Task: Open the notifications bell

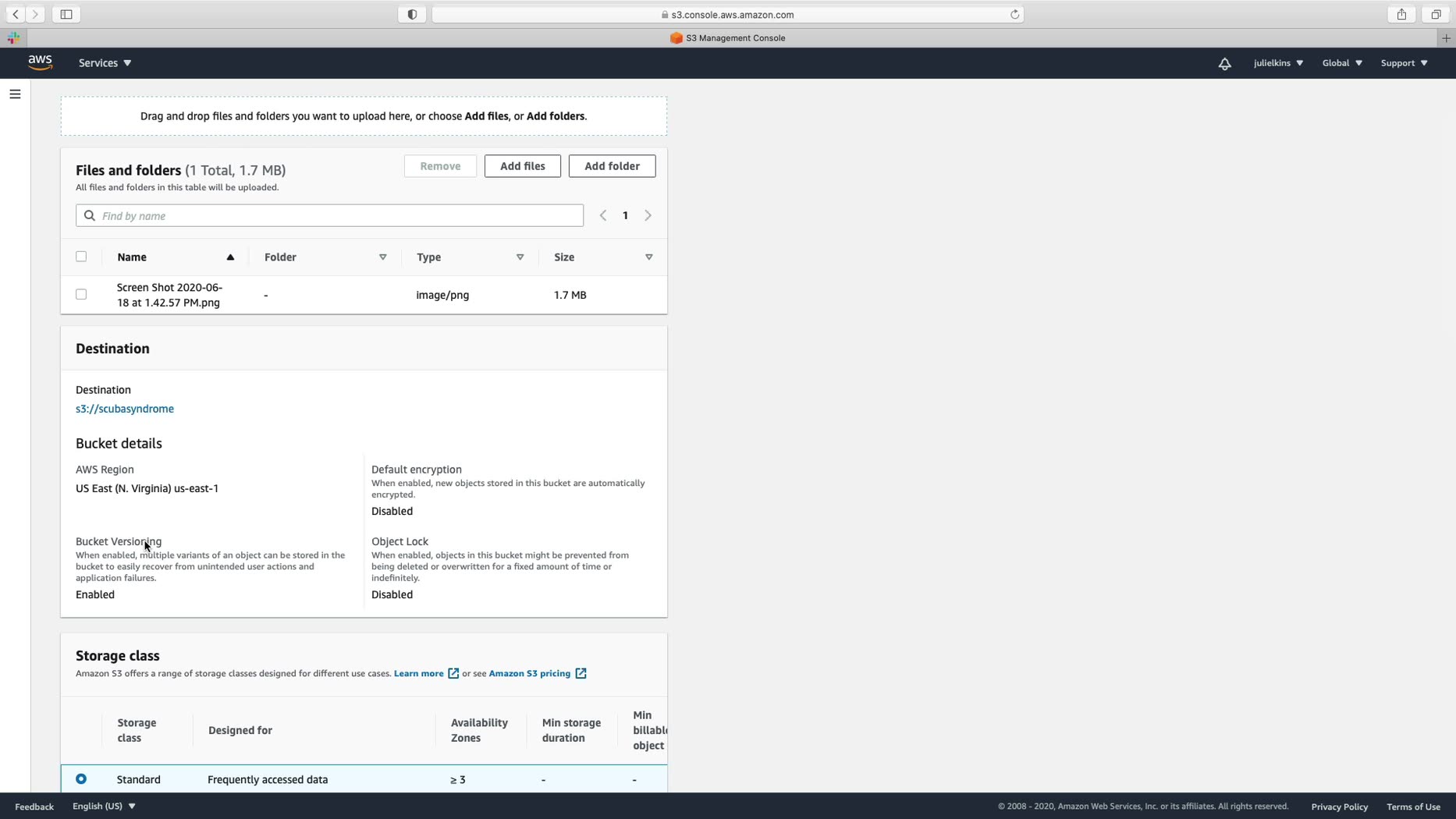Action: tap(1224, 63)
